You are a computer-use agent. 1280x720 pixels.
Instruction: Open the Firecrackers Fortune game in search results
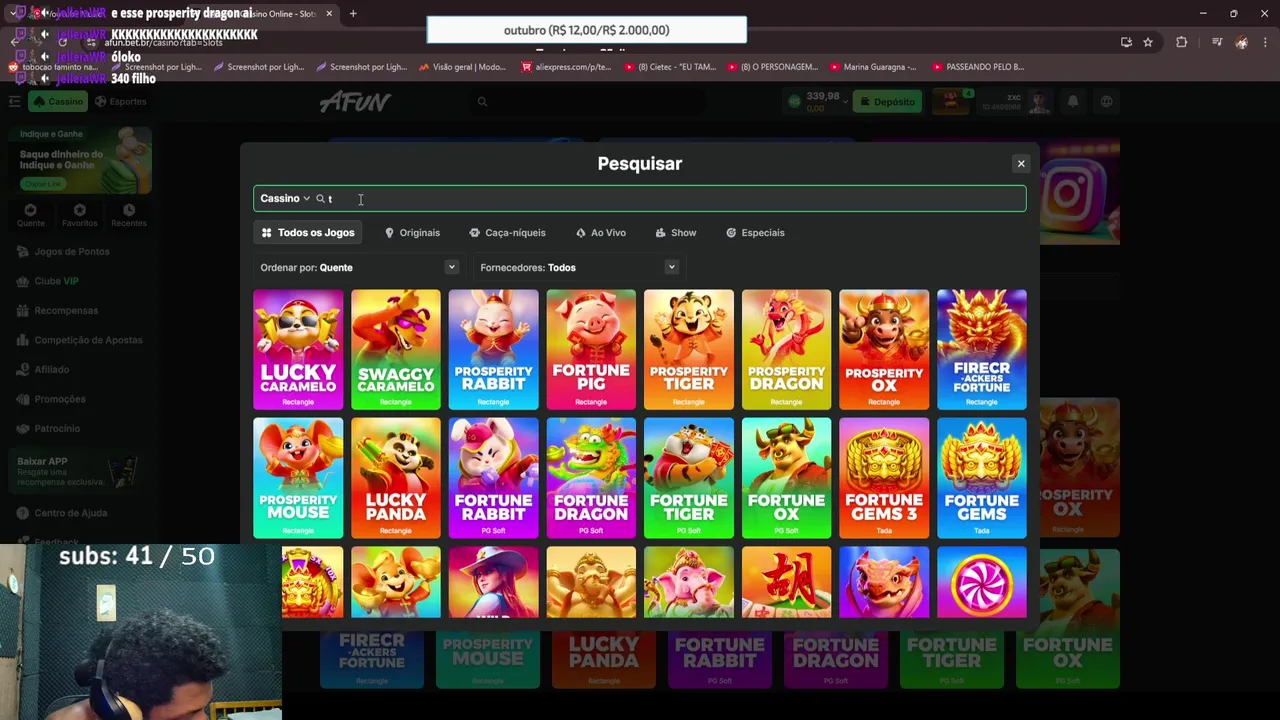pos(982,349)
